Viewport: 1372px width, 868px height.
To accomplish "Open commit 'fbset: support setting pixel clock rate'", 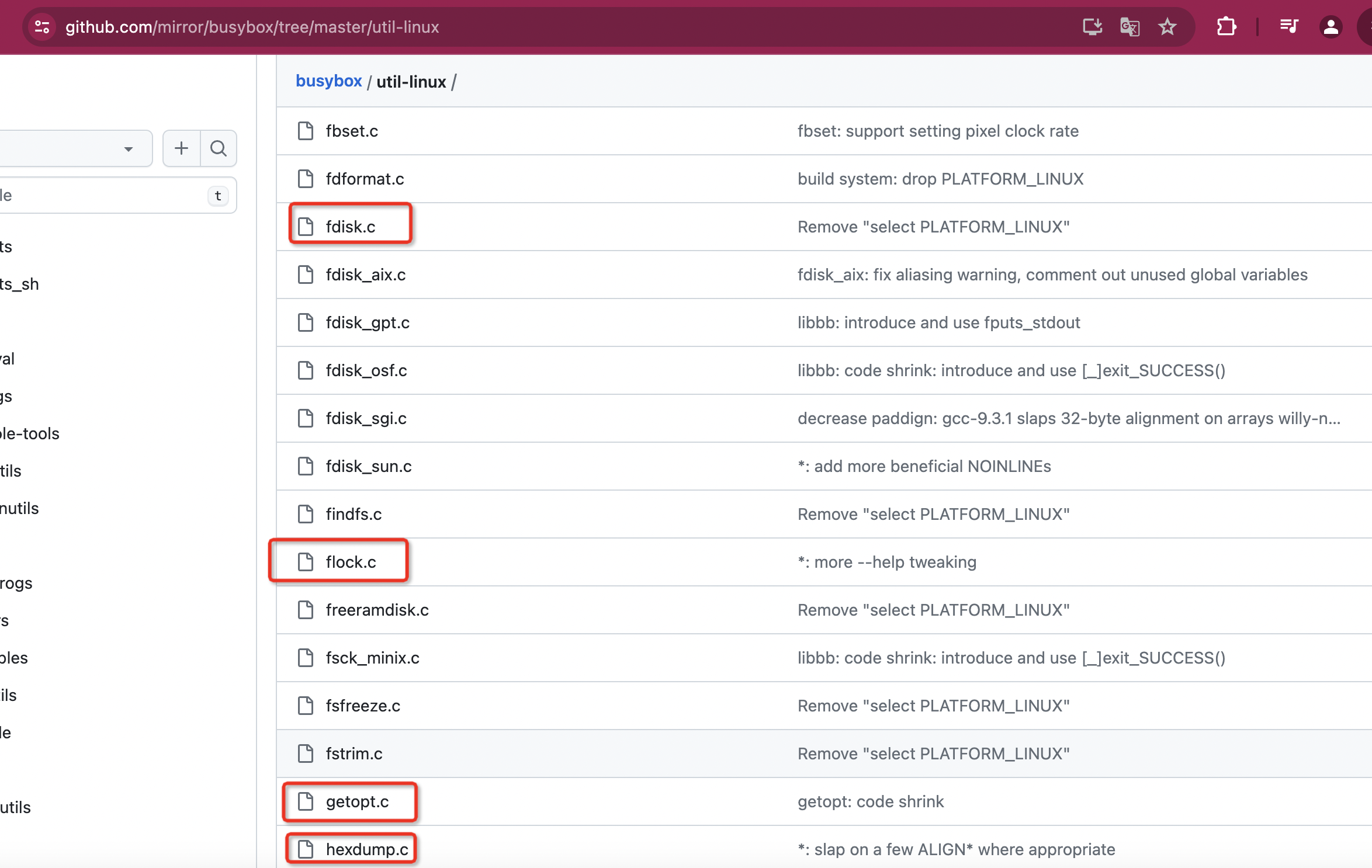I will pyautogui.click(x=938, y=131).
